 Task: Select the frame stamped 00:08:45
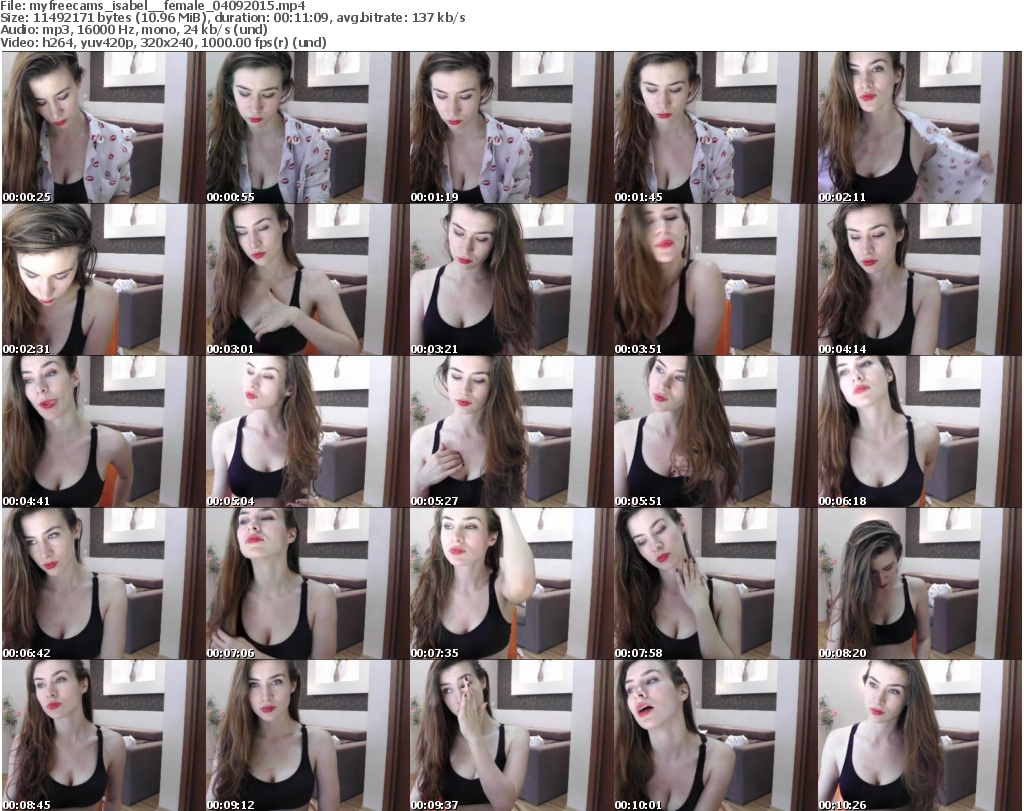click(x=103, y=735)
